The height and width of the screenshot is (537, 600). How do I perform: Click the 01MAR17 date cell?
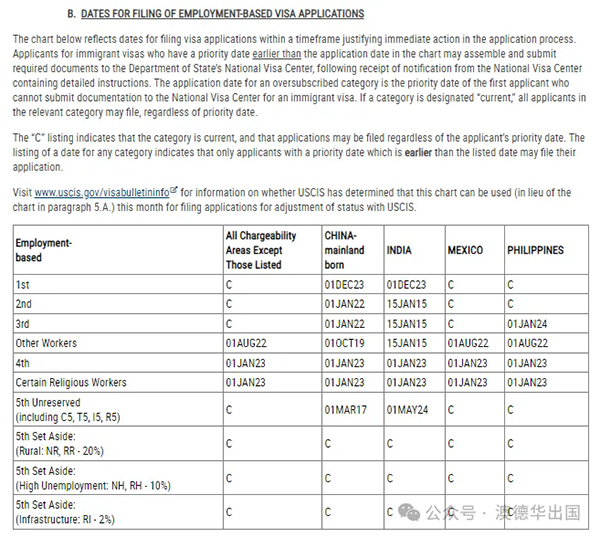[x=346, y=410]
